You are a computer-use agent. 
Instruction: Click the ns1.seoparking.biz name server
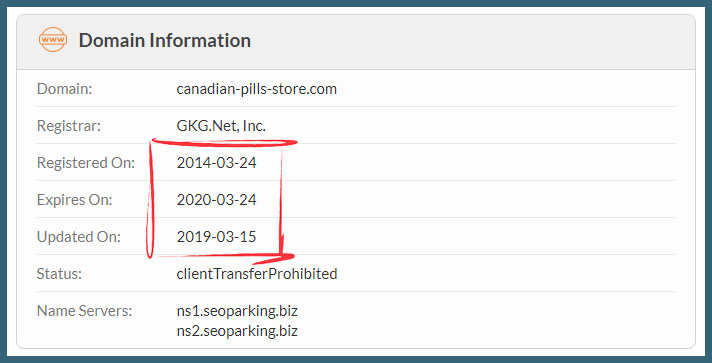pyautogui.click(x=237, y=311)
